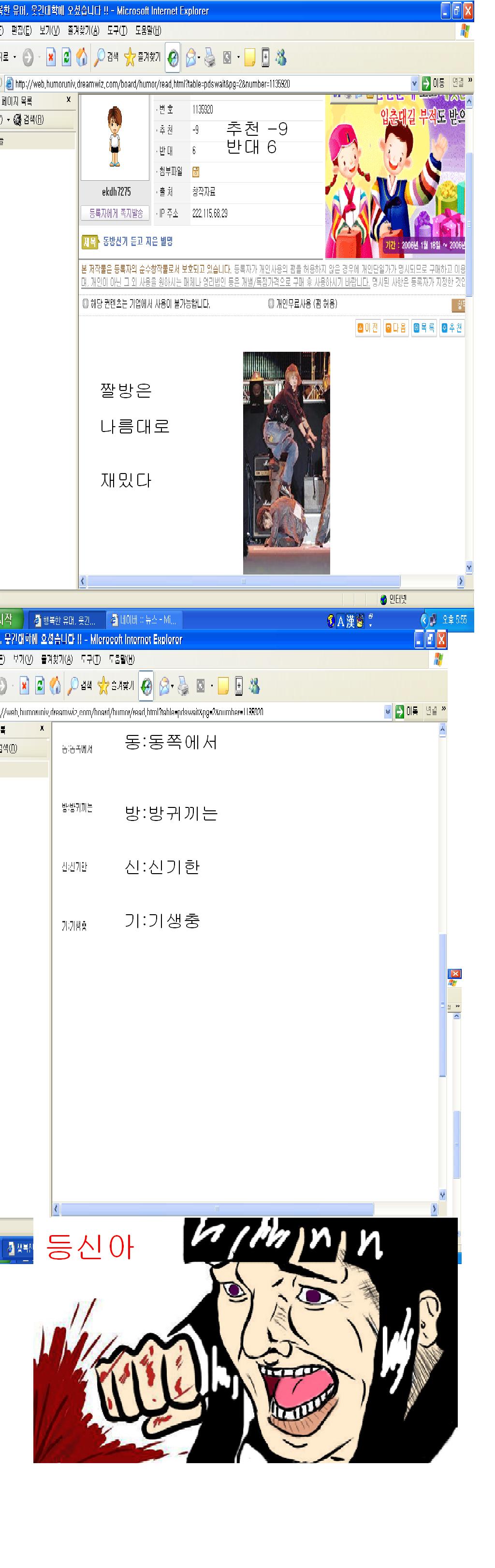Click the Edit icon next to Print in upper toolbar
This screenshot has width=495, height=1568.
pyautogui.click(x=227, y=57)
